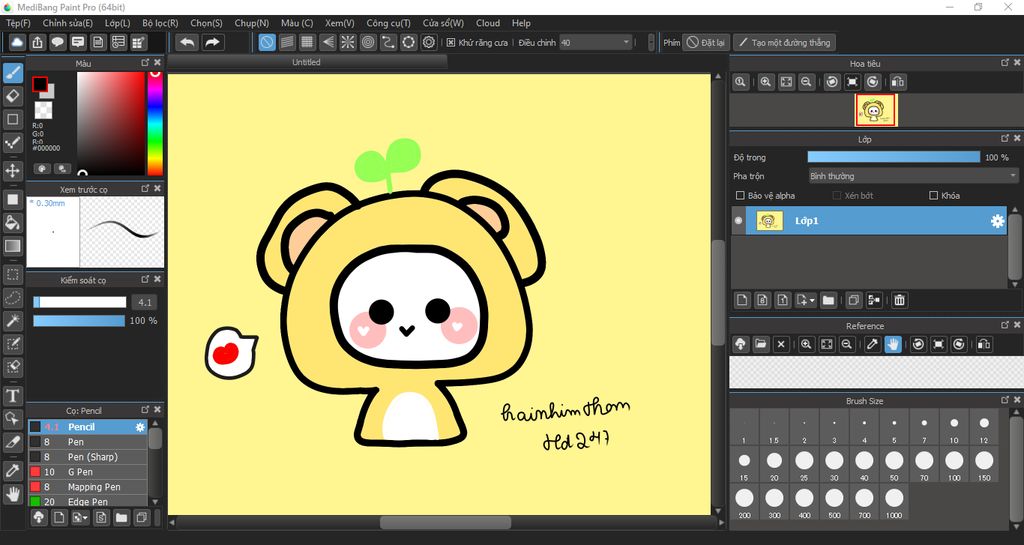Enable parallel line snap
The image size is (1024, 545).
287,42
